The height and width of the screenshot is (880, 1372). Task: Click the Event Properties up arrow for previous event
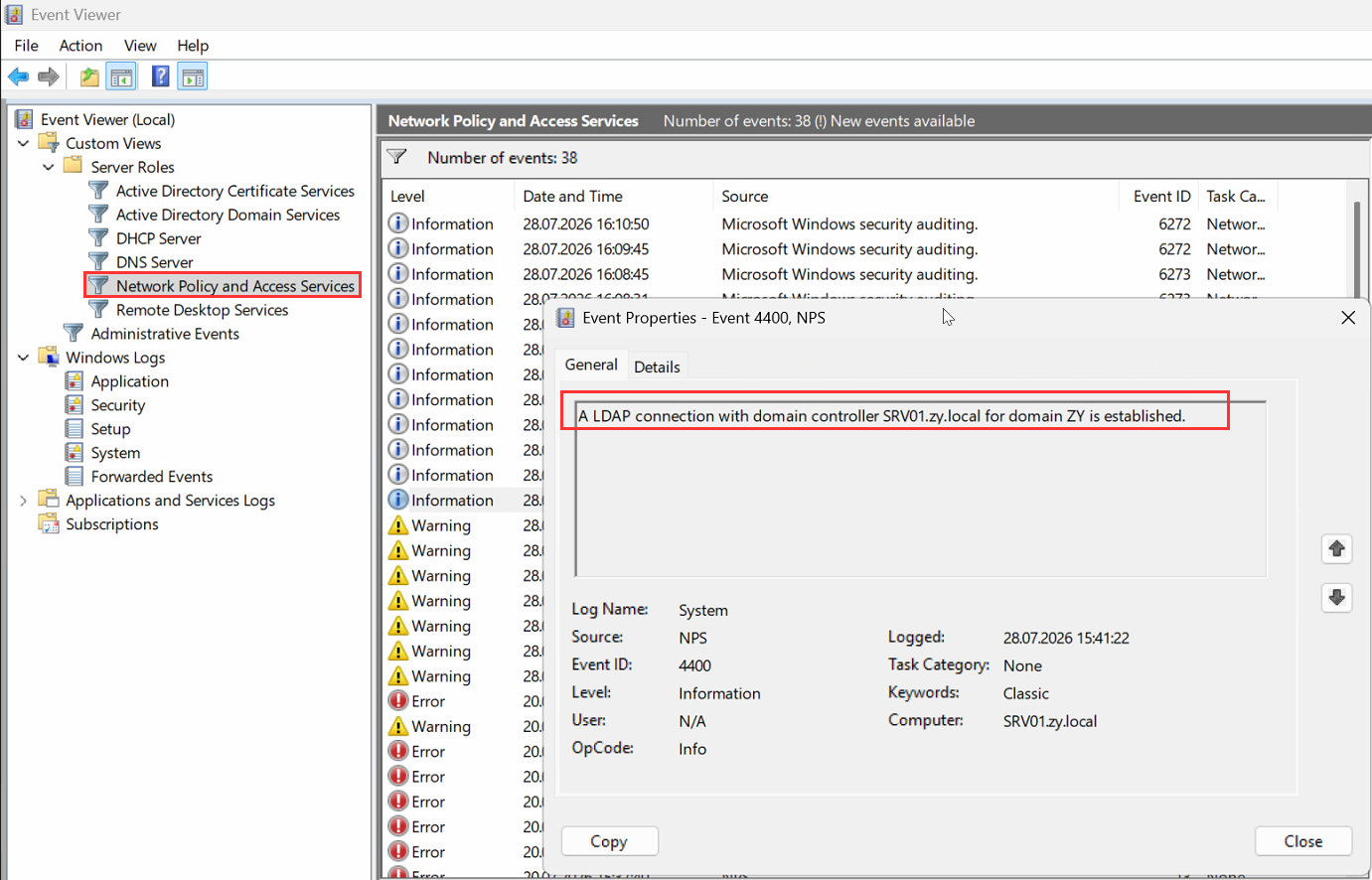(1336, 548)
